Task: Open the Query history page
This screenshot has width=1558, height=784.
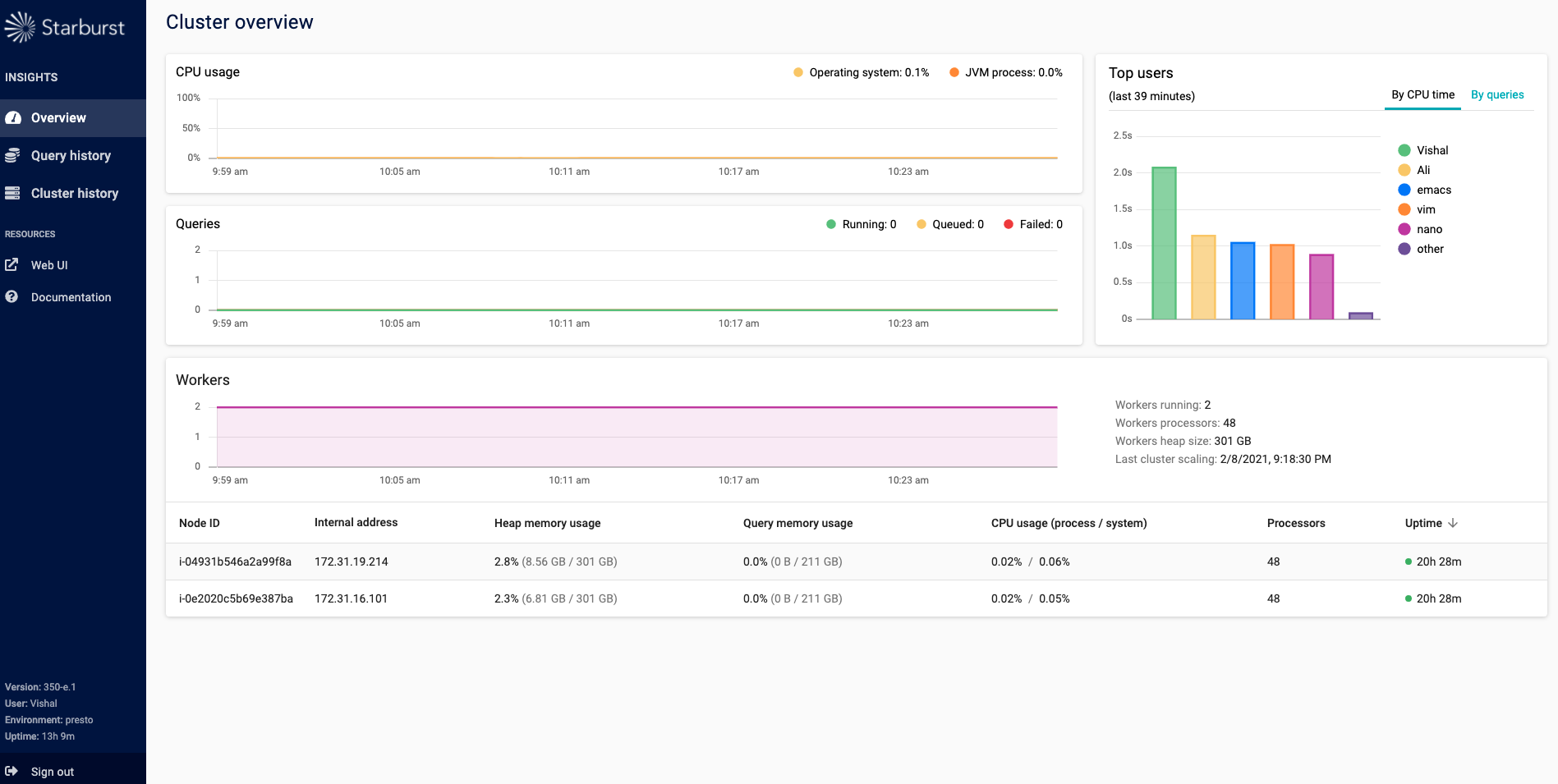Action: 71,156
